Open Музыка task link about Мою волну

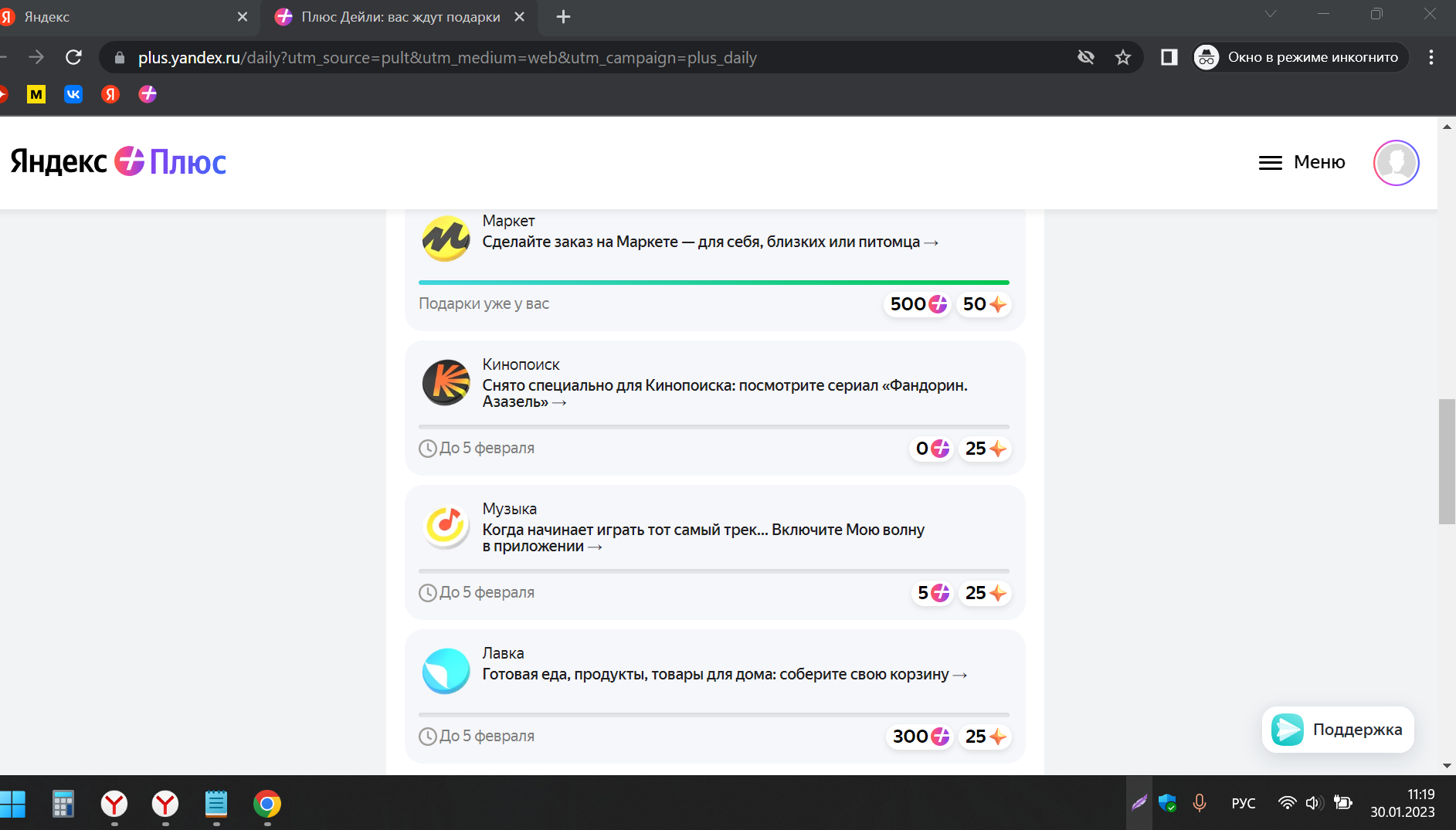point(703,537)
